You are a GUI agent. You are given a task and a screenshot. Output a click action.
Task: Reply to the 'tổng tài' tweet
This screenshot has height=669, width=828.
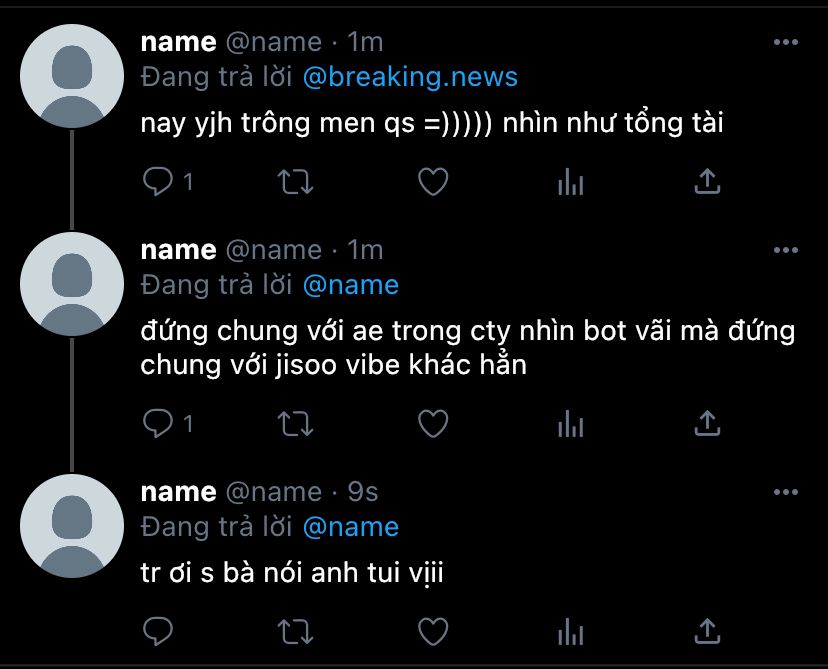click(158, 182)
